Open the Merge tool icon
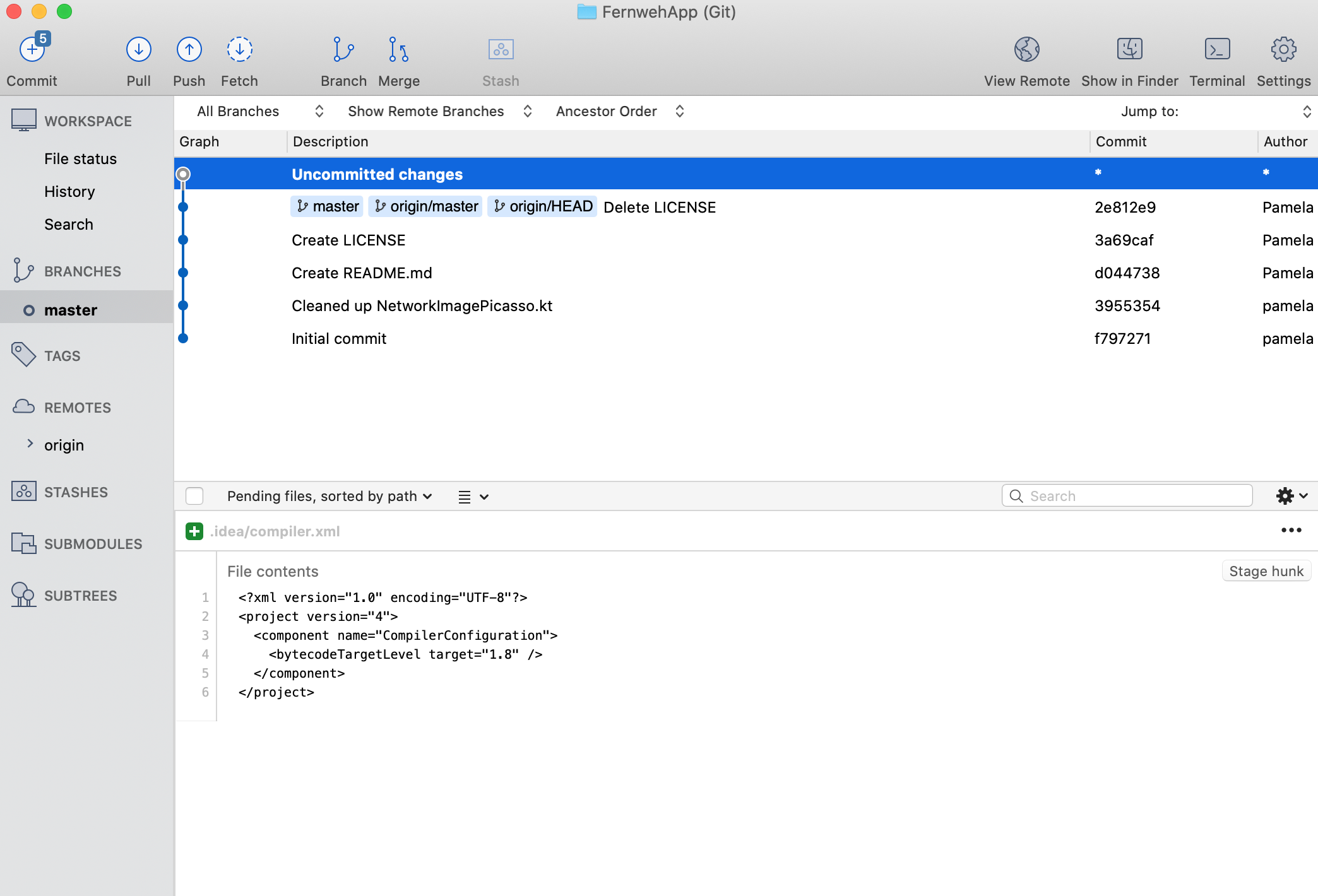 point(398,49)
